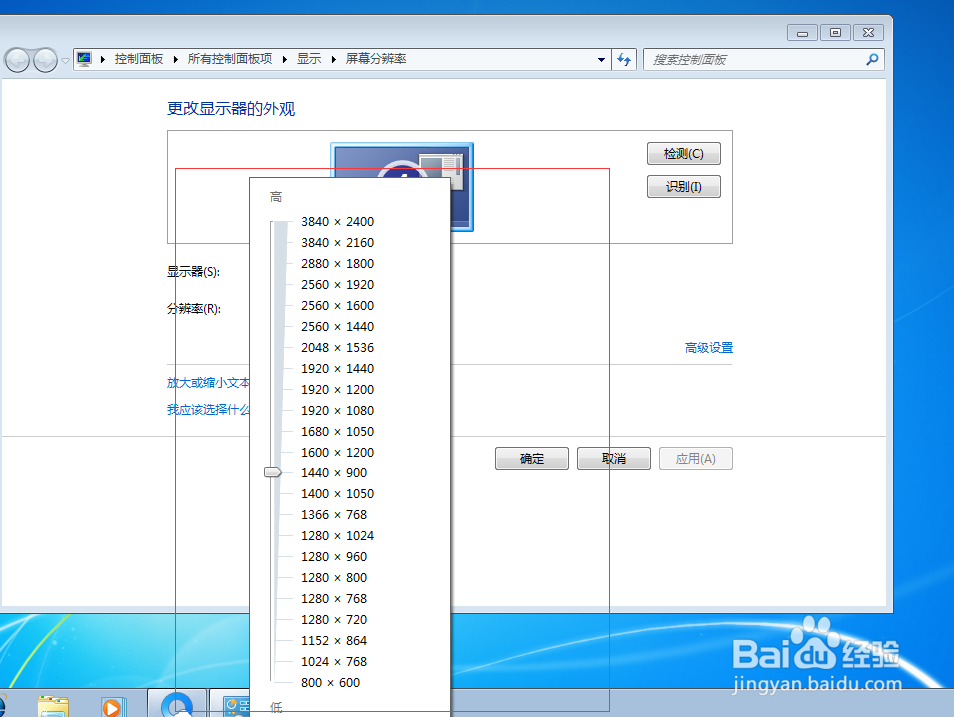Select the 2560 × 1920 resolution
The width and height of the screenshot is (954, 717).
click(x=338, y=284)
